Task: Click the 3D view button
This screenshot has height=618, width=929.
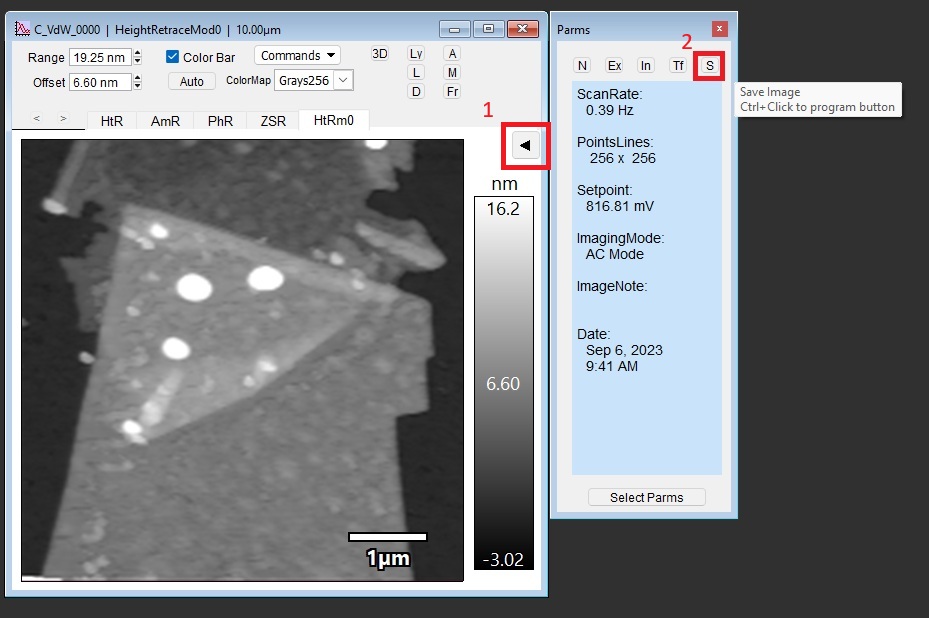Action: tap(380, 54)
